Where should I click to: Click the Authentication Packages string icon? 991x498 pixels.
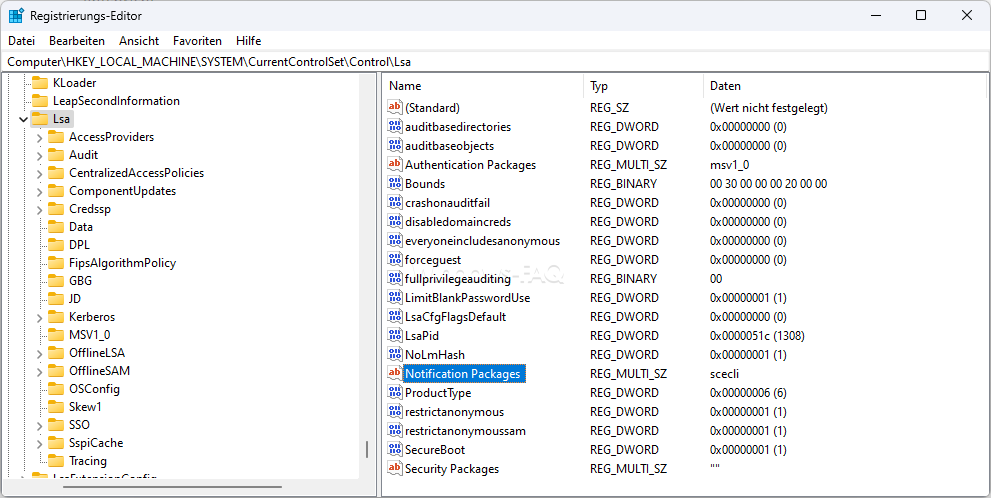395,164
